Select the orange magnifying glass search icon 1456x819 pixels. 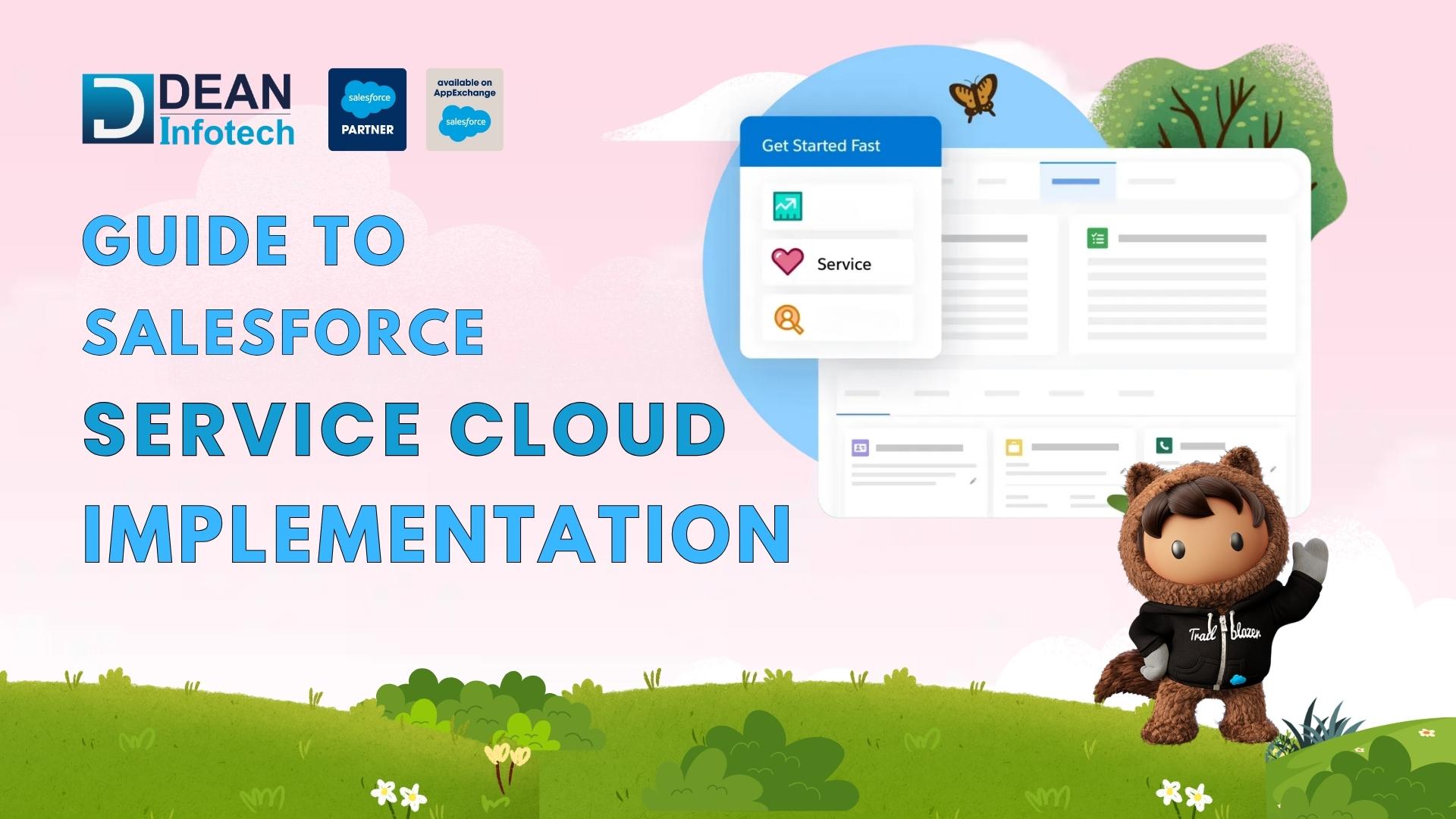789,319
